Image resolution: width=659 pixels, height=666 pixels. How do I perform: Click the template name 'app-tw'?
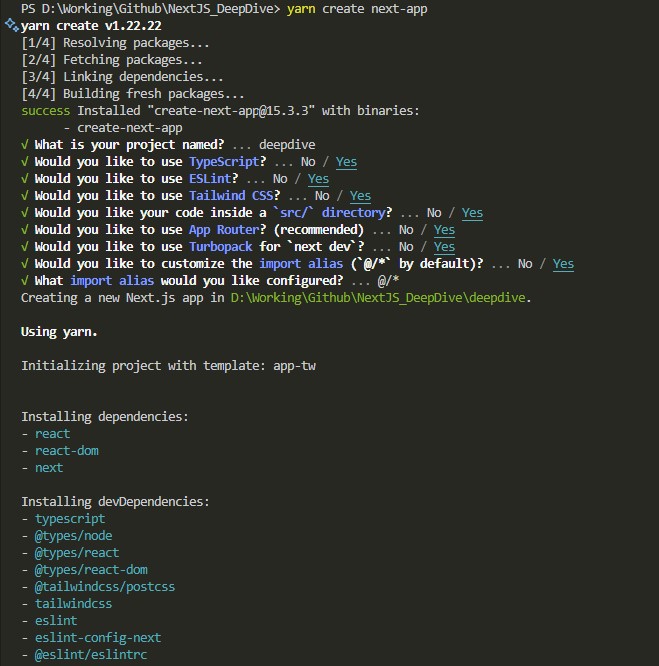(x=294, y=366)
